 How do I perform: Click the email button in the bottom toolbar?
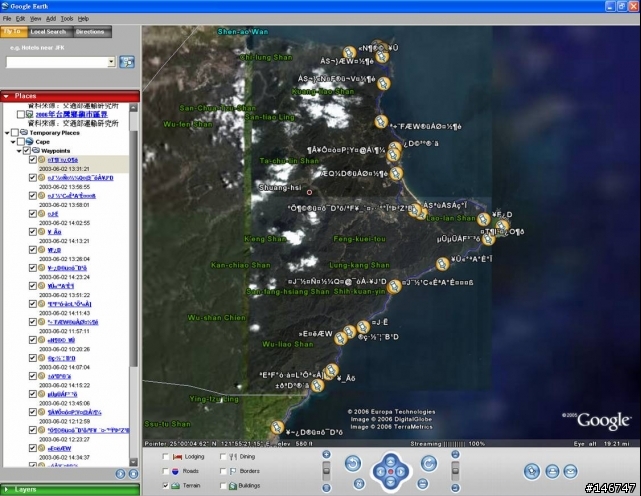point(570,471)
